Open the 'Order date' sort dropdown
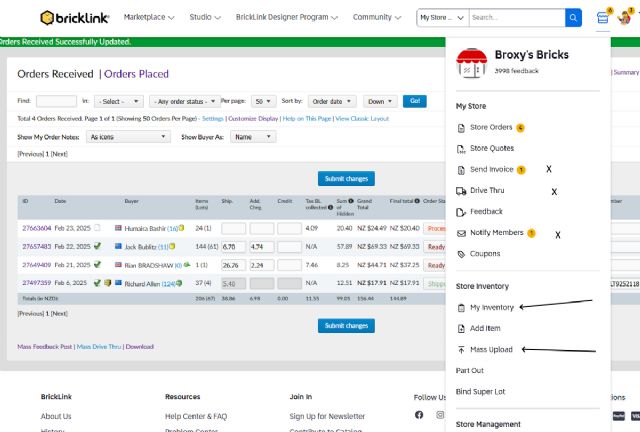Screen dimensions: 640x432 pos(331,101)
